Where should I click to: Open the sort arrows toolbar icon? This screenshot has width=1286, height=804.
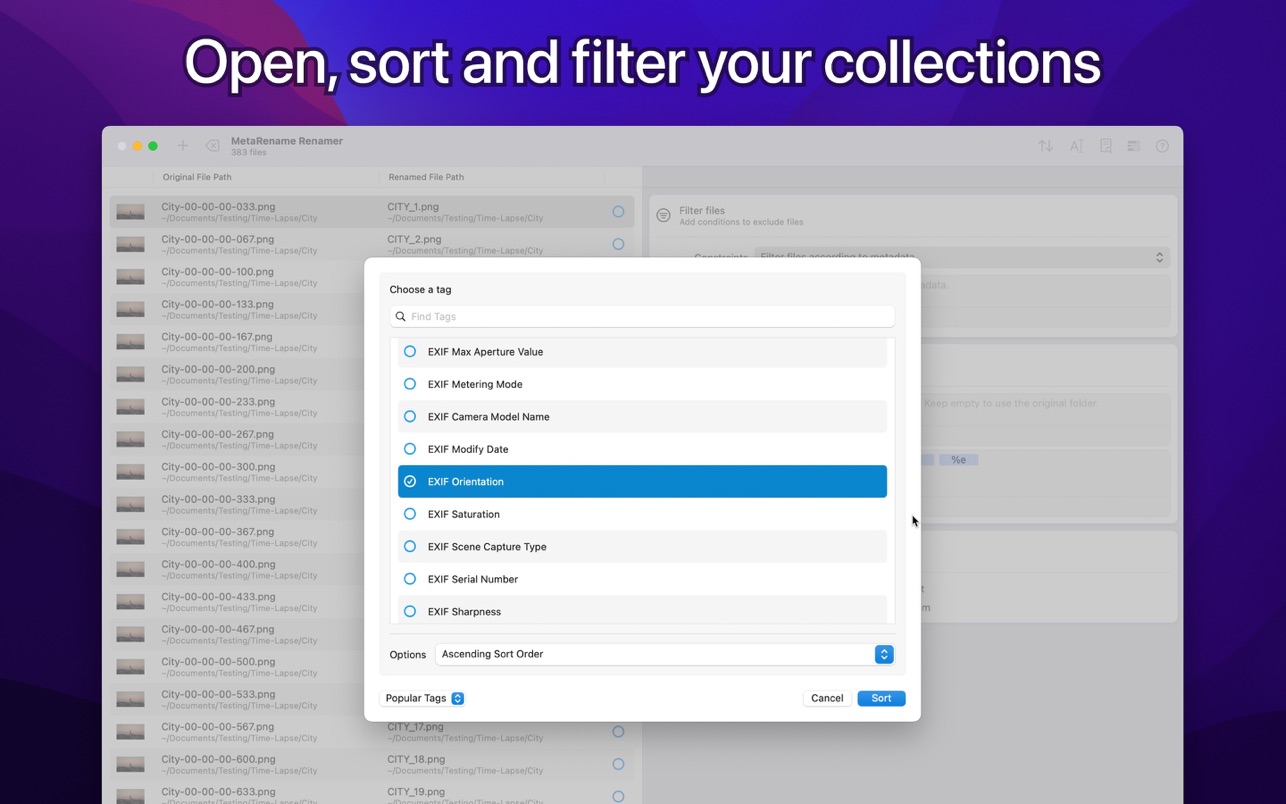(x=1045, y=146)
